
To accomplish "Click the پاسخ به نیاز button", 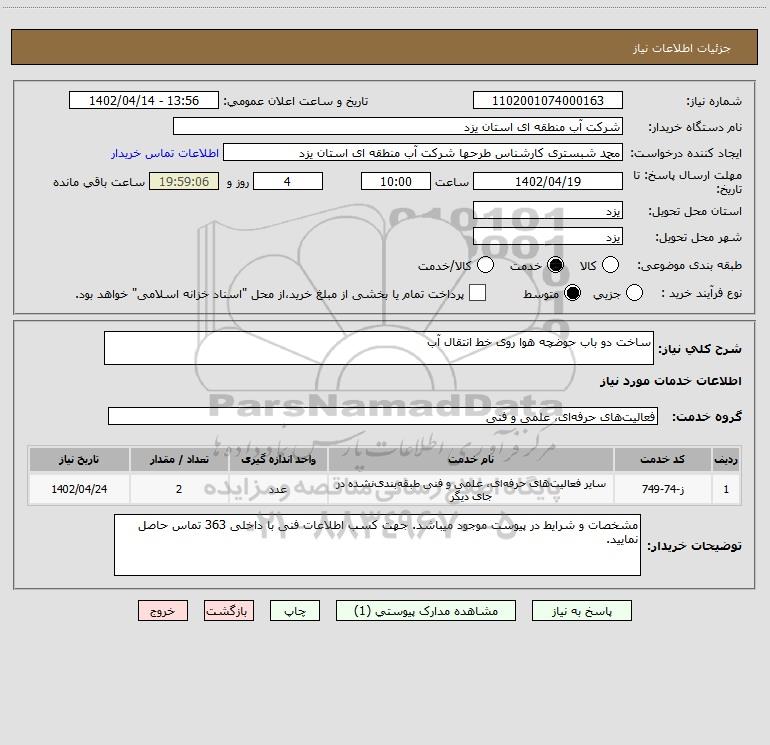I will coord(582,611).
